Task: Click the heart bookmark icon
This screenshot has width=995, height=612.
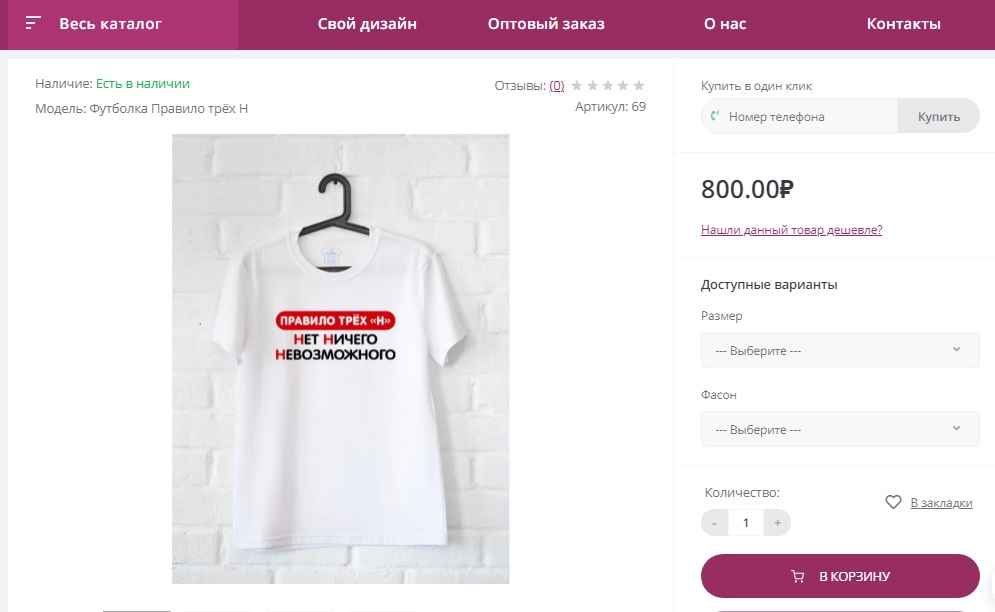Action: [x=894, y=502]
